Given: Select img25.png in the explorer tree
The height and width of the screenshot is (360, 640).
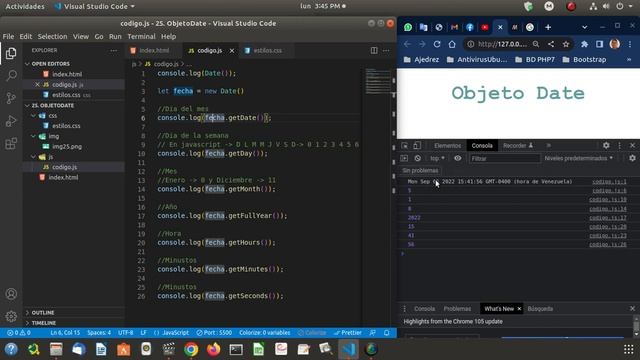Looking at the screenshot, I should (x=67, y=147).
